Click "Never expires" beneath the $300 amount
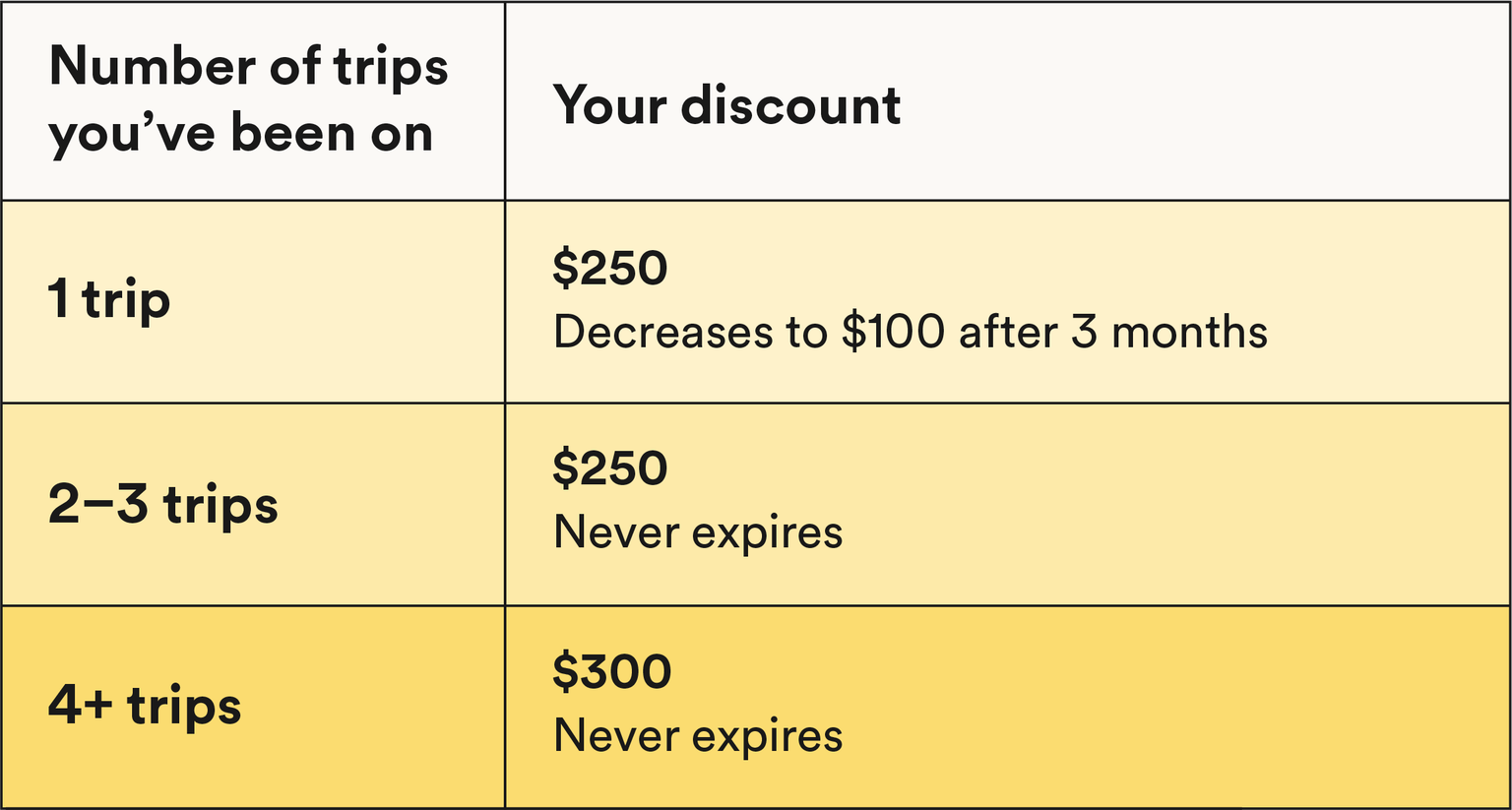The image size is (1512, 810). click(x=698, y=735)
